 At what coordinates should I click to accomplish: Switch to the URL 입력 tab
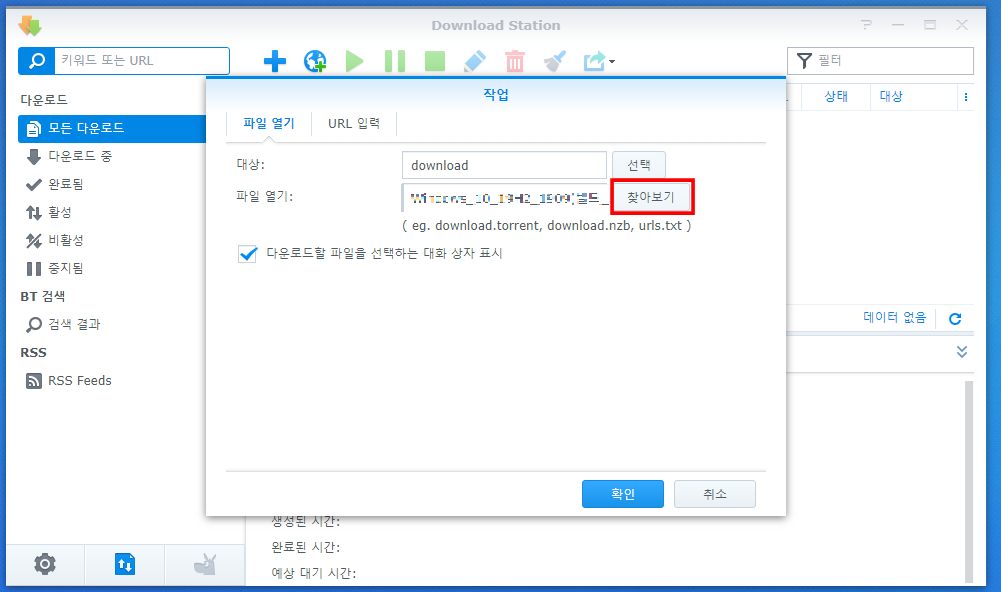[354, 123]
